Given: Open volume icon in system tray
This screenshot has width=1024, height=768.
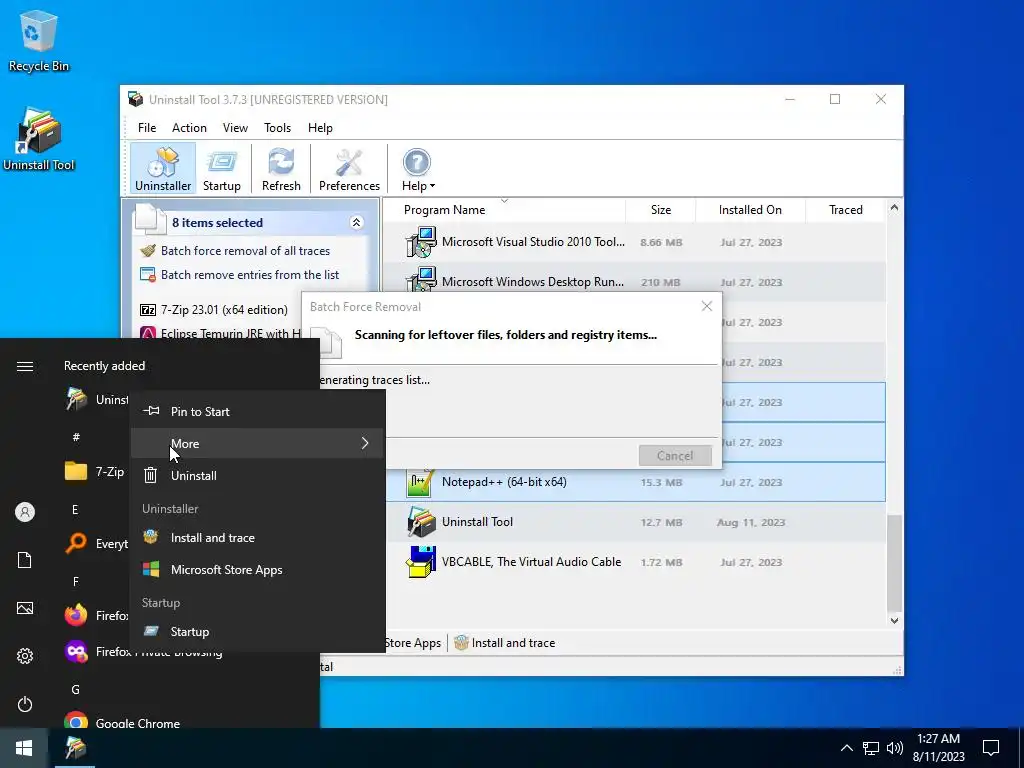Looking at the screenshot, I should click(x=895, y=748).
